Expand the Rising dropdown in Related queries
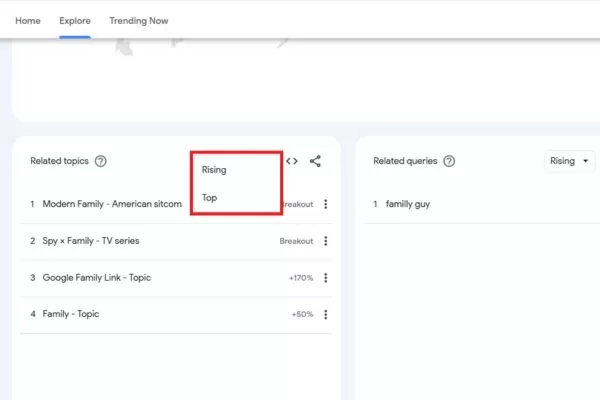Image resolution: width=600 pixels, height=400 pixels. (569, 161)
